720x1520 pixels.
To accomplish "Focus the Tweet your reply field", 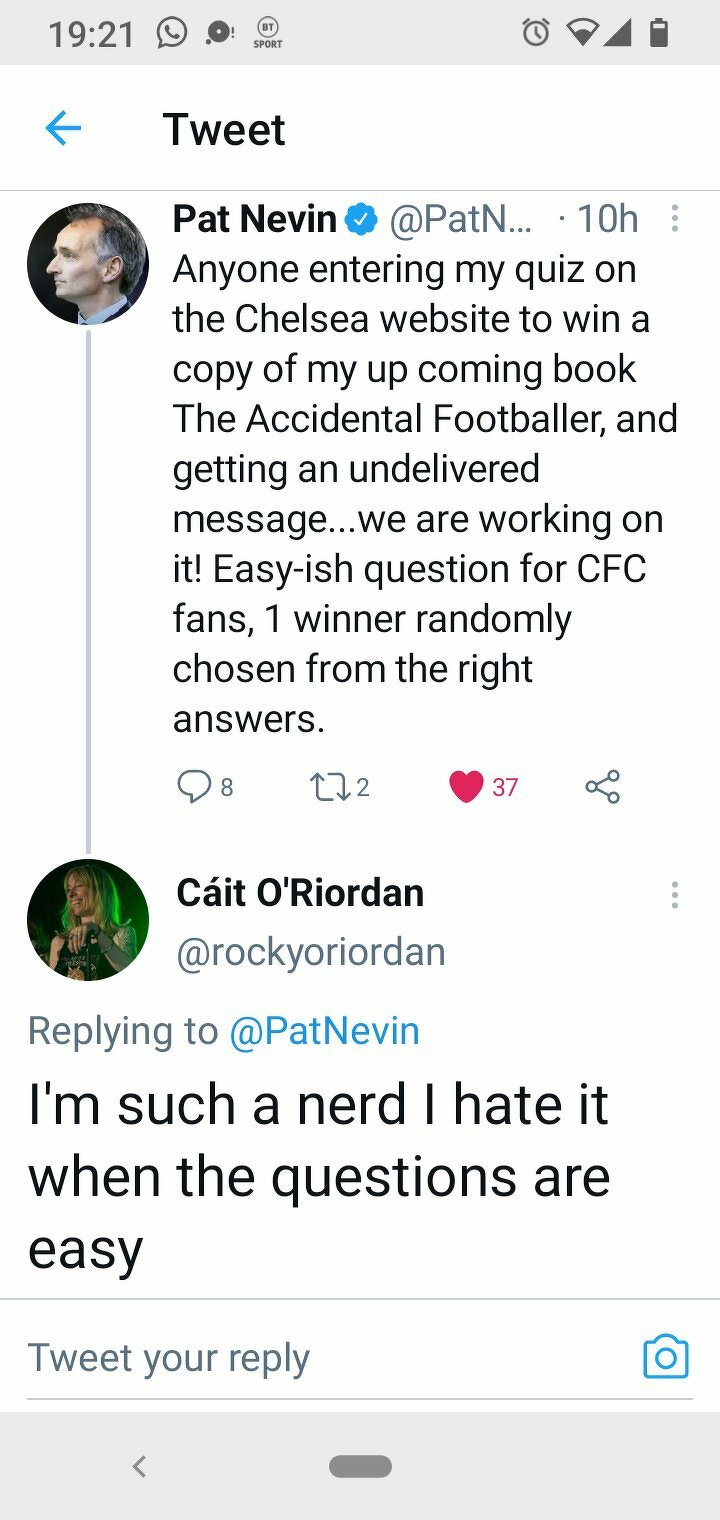I will pyautogui.click(x=300, y=1358).
